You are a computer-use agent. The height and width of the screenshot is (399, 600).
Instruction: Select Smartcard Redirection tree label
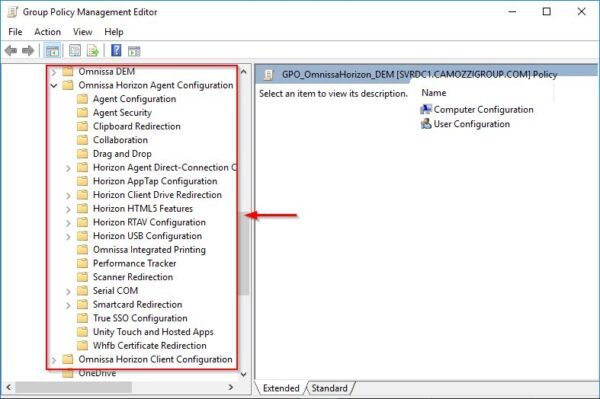137,305
